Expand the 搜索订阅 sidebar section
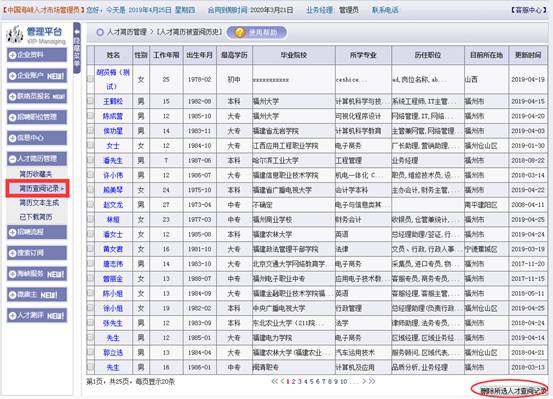The image size is (553, 399). tap(37, 253)
